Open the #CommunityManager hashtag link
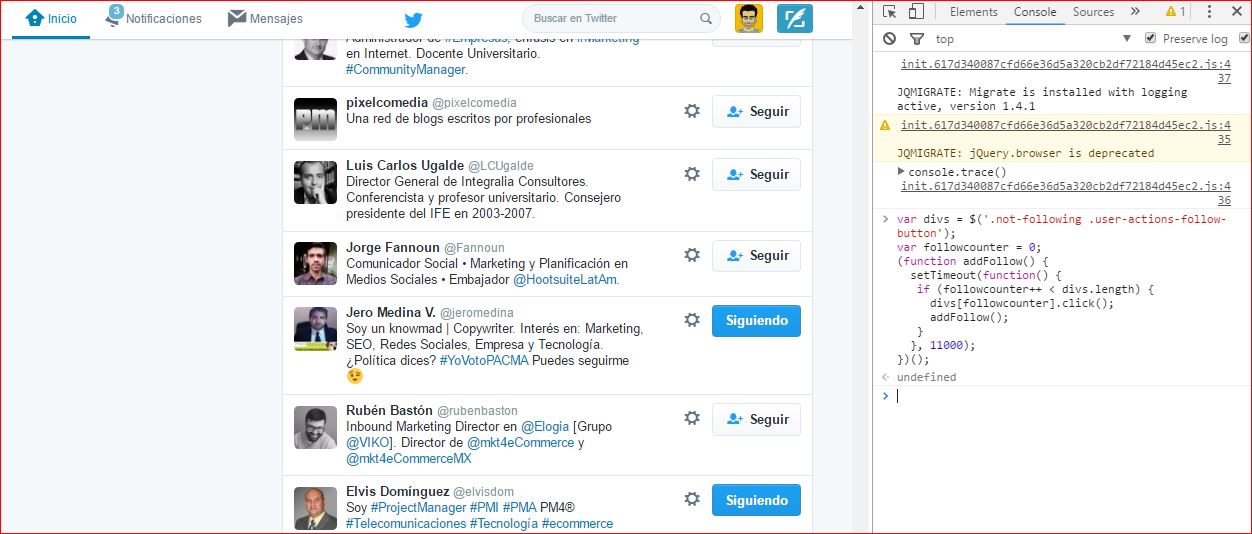The image size is (1252, 534). coord(406,70)
